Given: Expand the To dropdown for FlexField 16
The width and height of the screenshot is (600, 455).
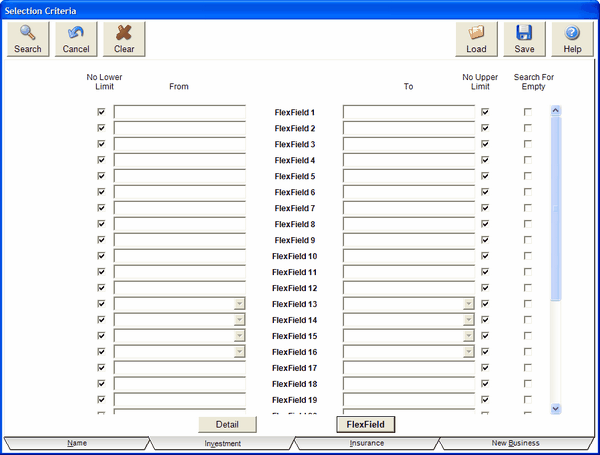Looking at the screenshot, I should [468, 352].
